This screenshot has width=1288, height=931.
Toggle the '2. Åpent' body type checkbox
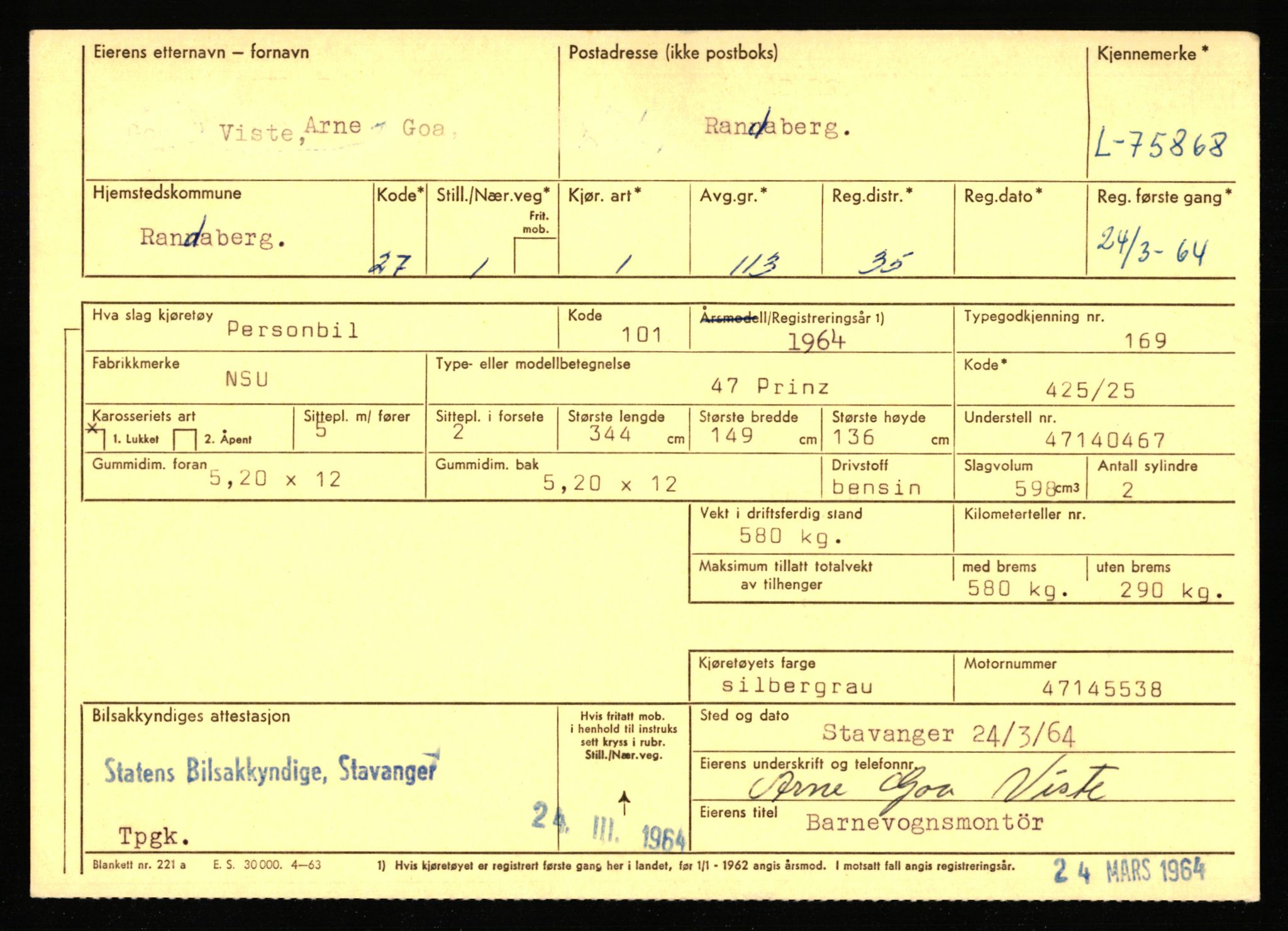coord(184,440)
